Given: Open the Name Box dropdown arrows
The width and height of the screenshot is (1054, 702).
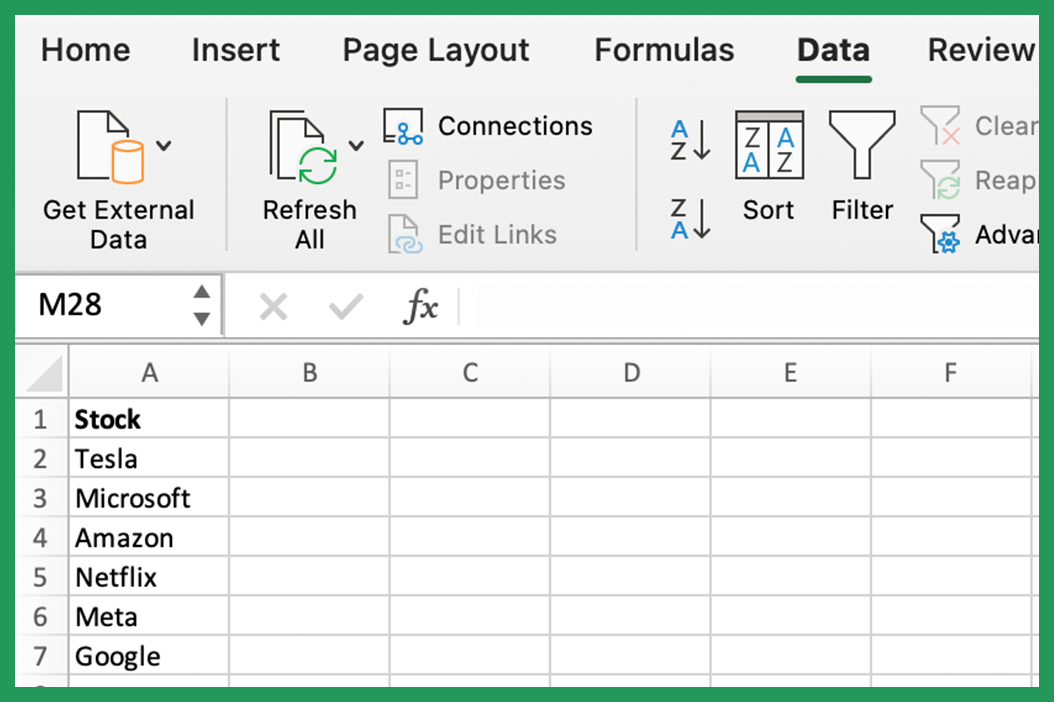Looking at the screenshot, I should tap(202, 305).
